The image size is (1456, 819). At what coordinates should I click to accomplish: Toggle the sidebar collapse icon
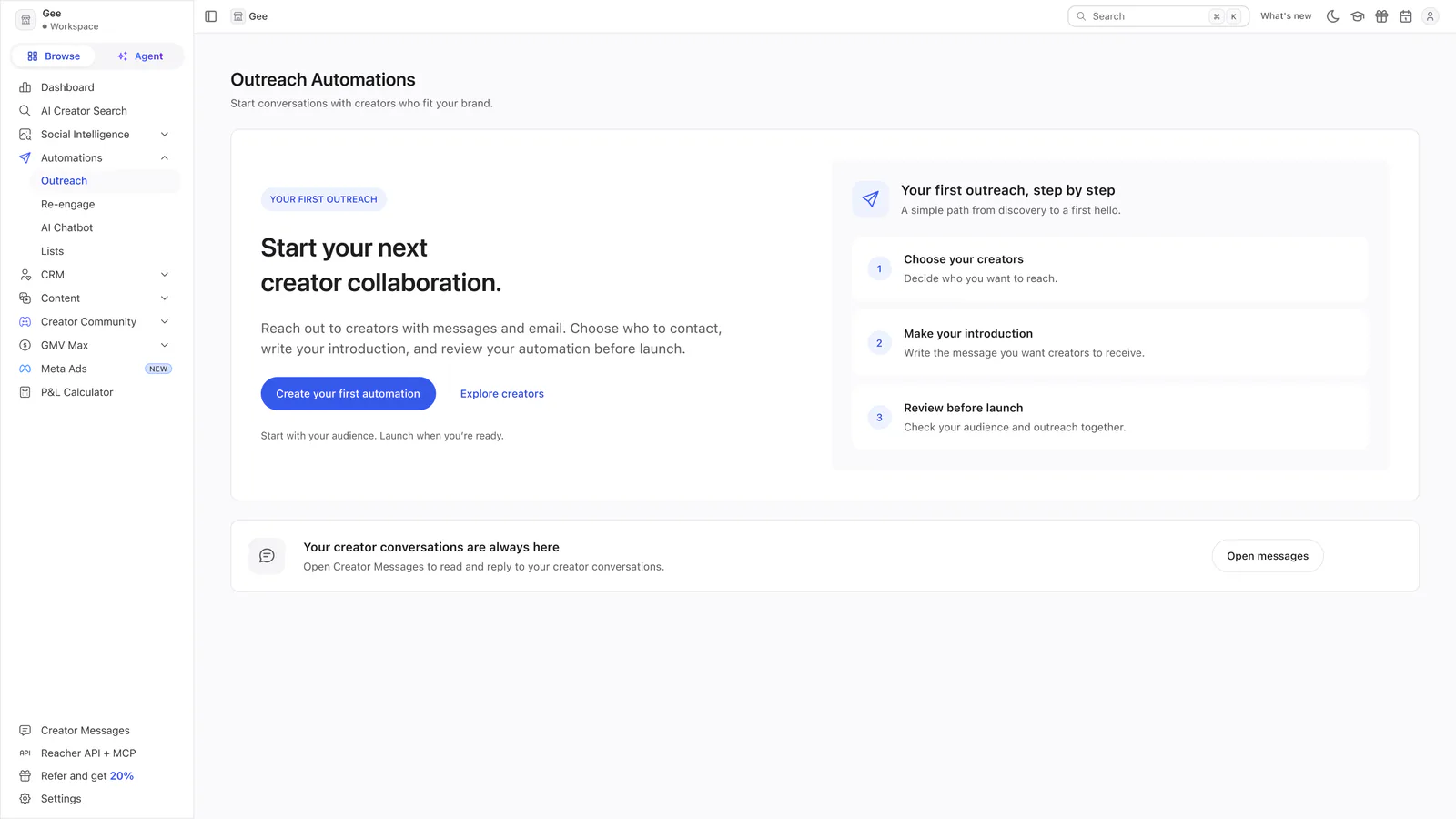210,16
